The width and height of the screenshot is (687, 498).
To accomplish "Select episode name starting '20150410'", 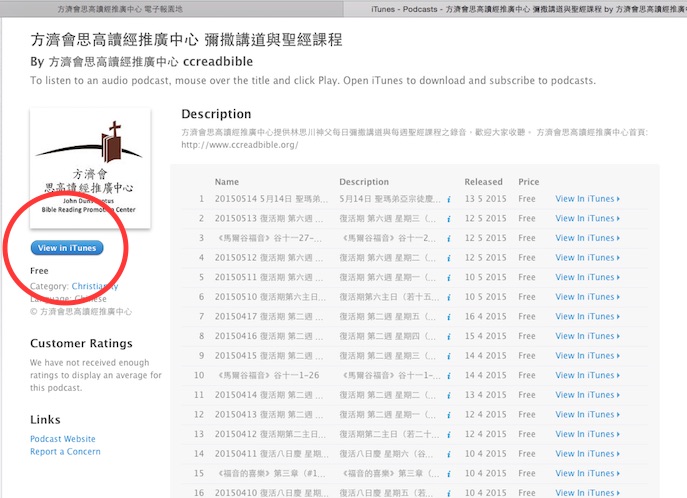I will click(x=271, y=493).
